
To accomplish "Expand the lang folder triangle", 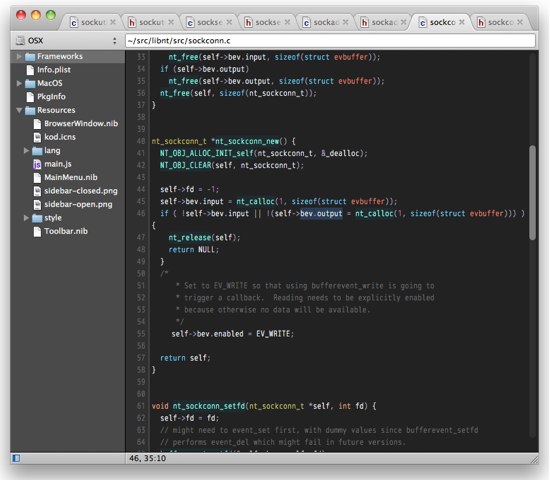I will coord(26,151).
